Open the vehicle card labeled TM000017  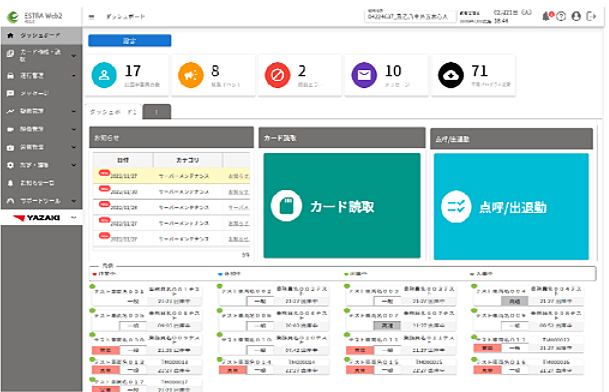147,385
